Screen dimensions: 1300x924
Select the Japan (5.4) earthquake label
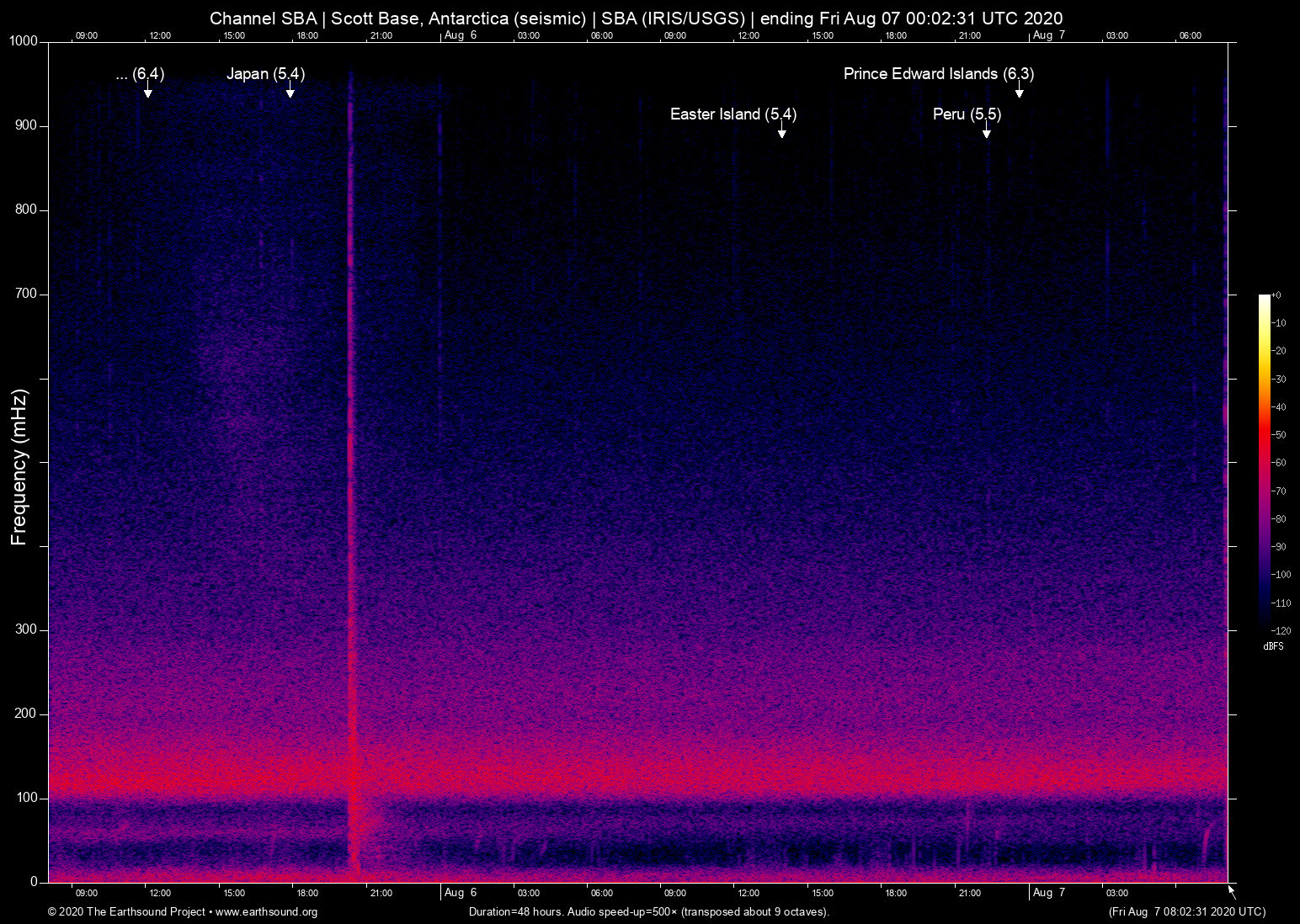click(x=265, y=74)
